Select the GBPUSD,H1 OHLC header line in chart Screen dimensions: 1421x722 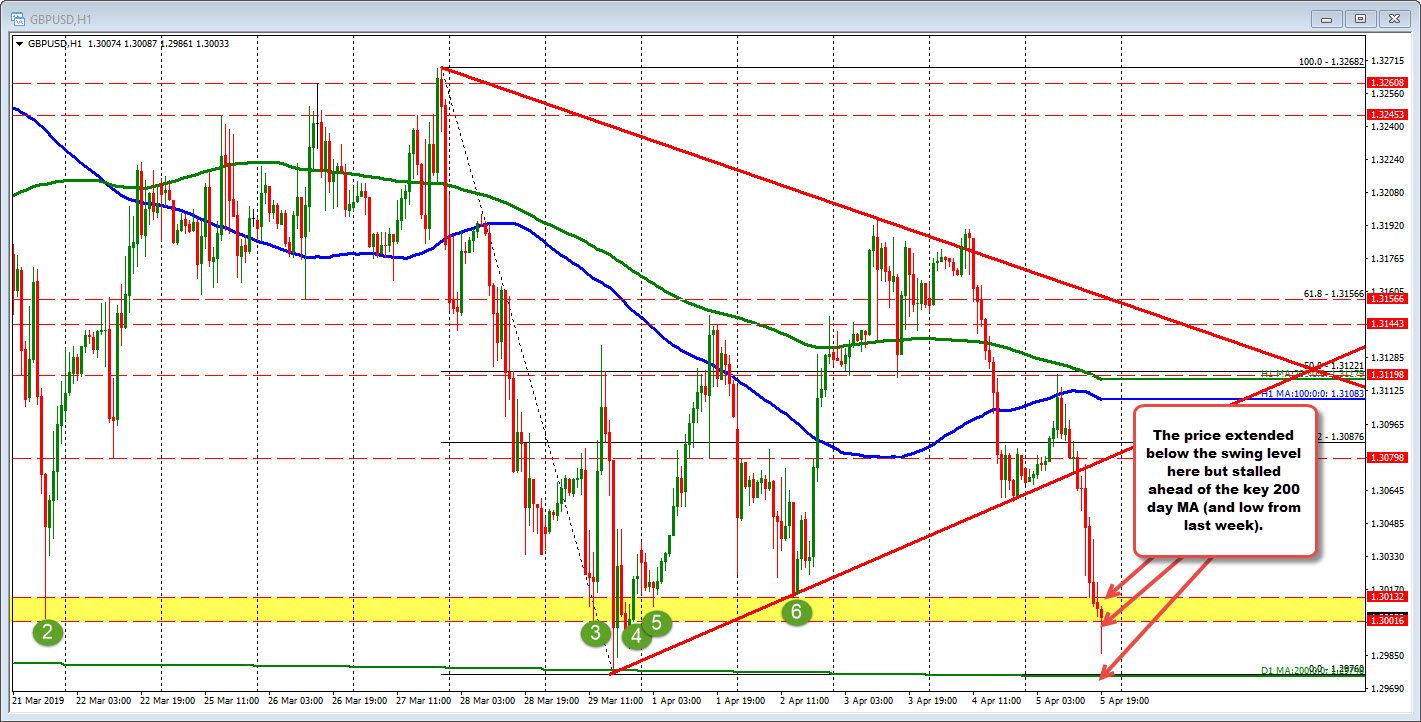126,43
